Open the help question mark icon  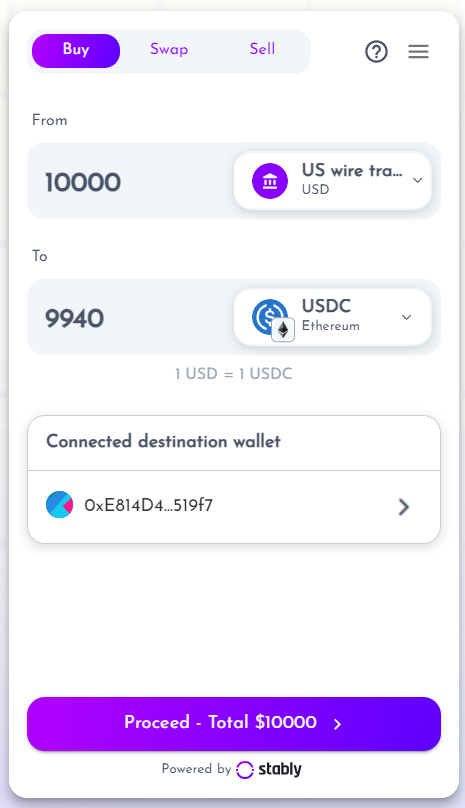[376, 52]
